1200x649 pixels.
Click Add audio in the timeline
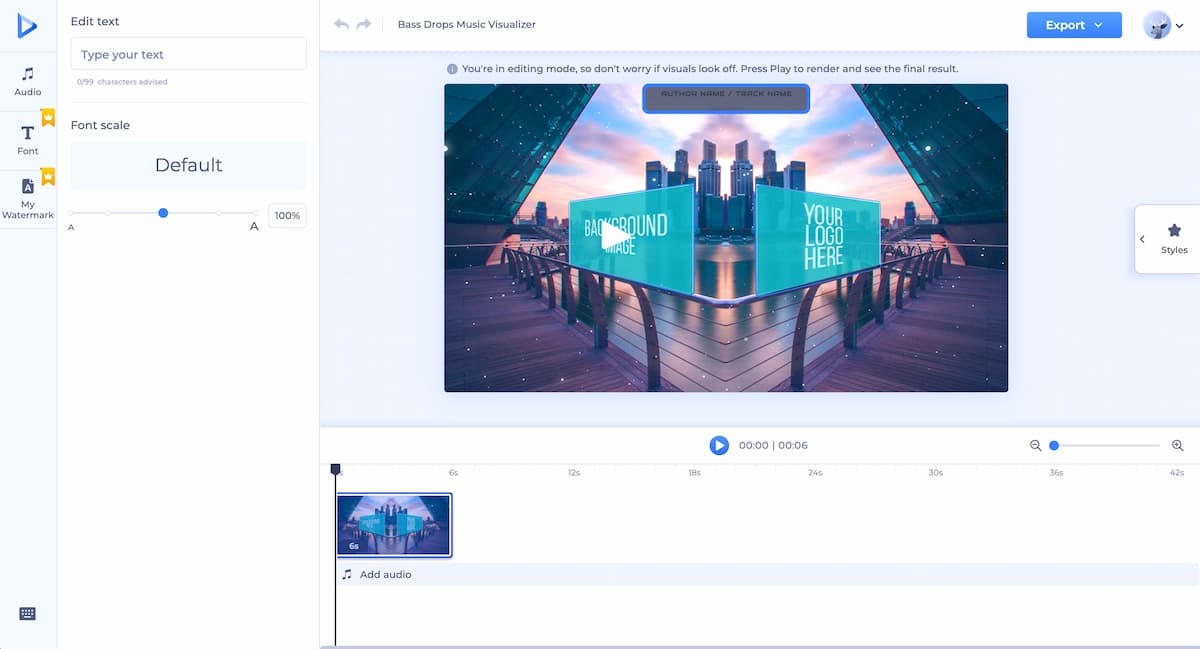pos(385,574)
